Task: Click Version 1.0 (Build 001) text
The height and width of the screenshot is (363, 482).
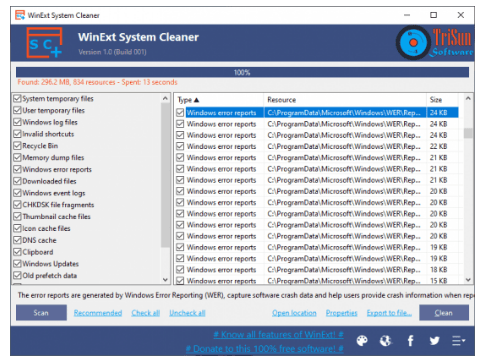Action: 112,52
